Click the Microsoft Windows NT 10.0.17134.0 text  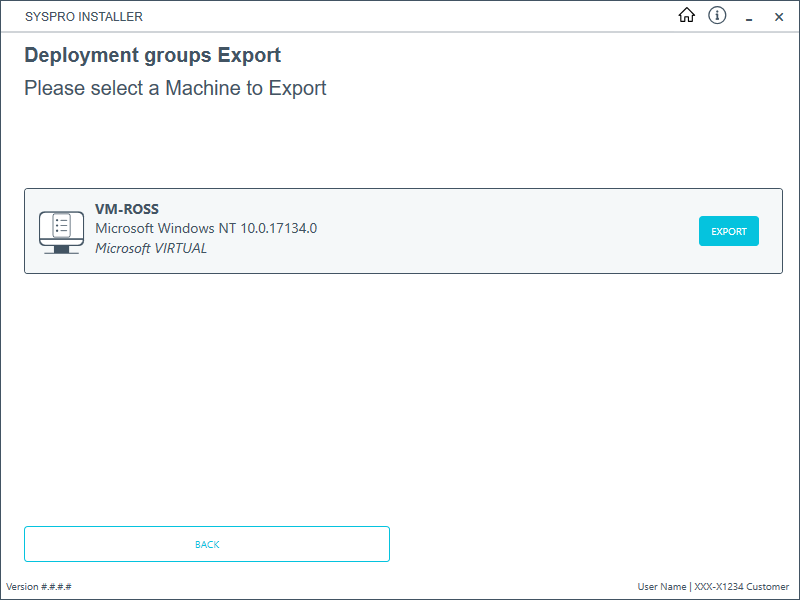(x=206, y=228)
